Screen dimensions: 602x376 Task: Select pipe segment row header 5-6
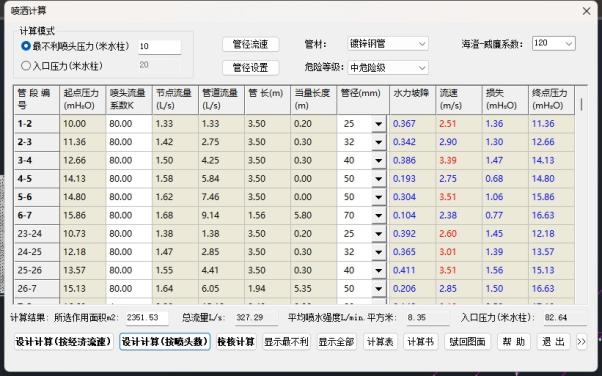tap(36, 197)
